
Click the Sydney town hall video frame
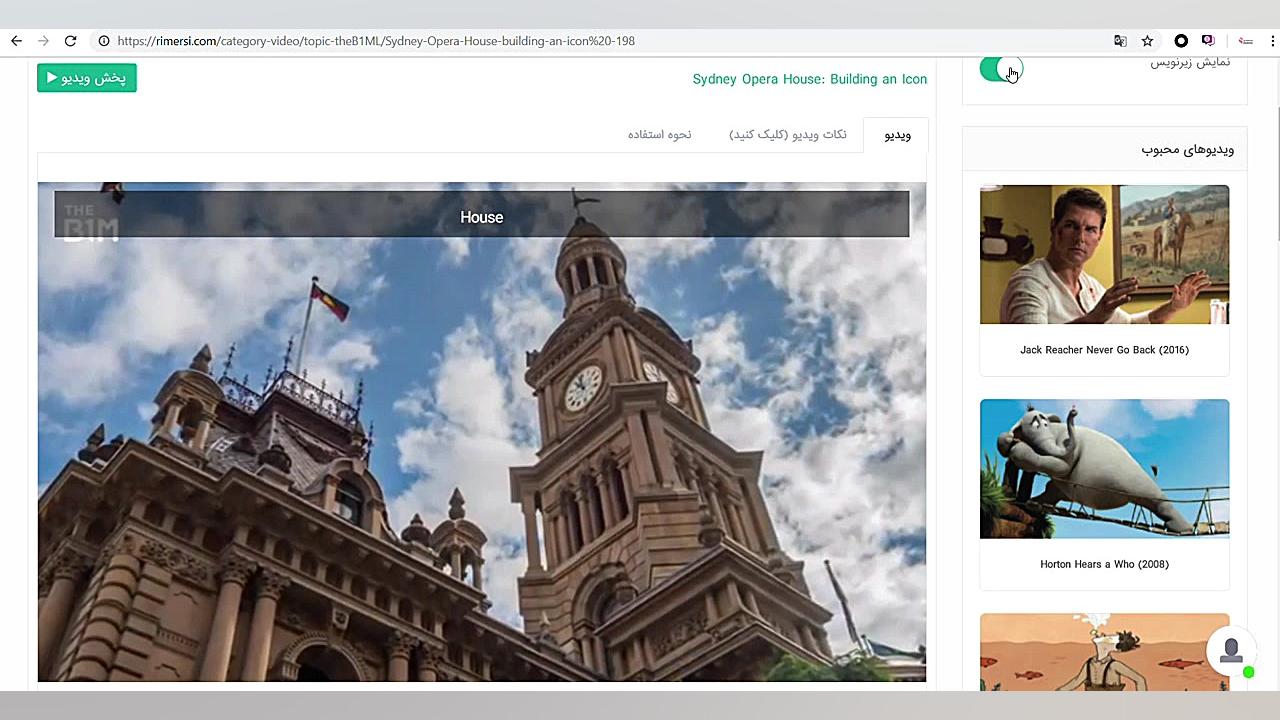482,432
